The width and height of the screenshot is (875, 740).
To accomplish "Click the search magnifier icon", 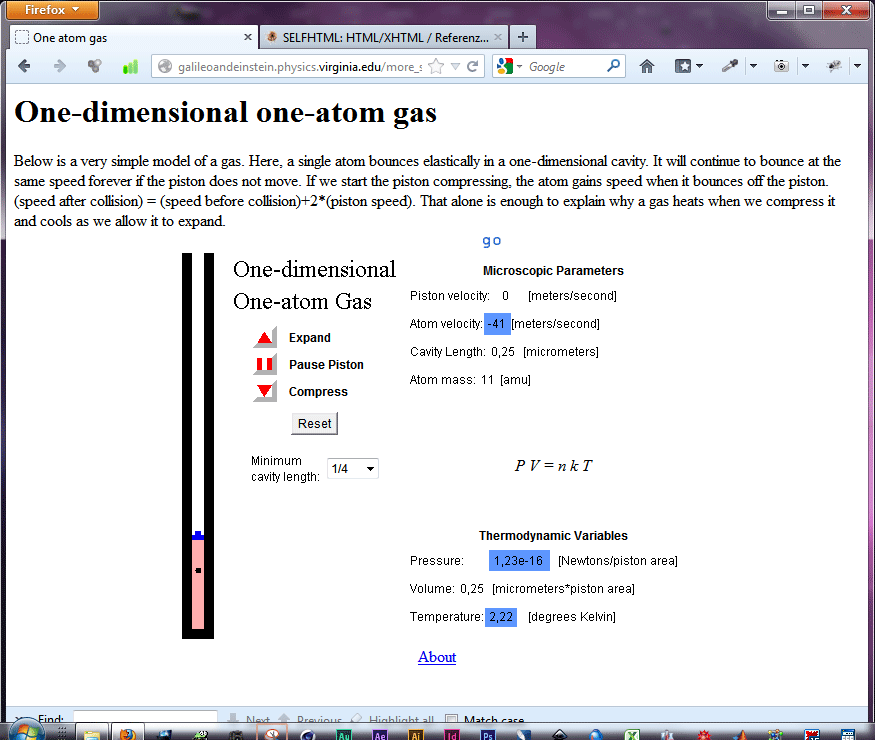I will click(x=614, y=66).
